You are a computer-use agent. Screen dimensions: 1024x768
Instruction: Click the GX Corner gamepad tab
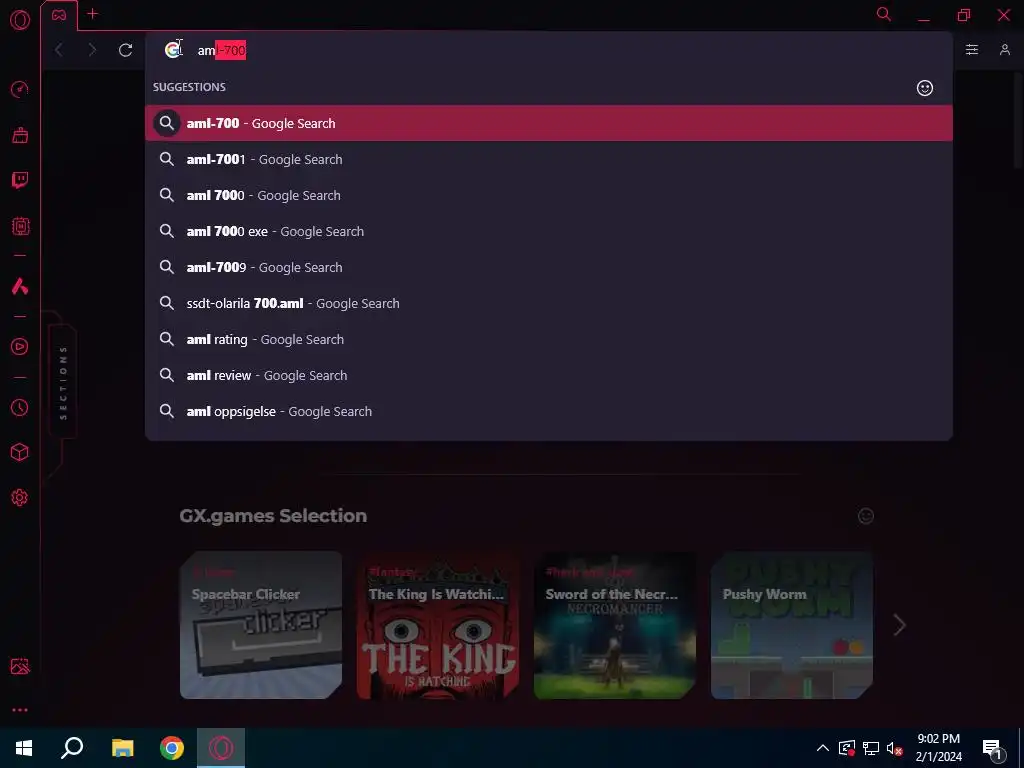59,14
